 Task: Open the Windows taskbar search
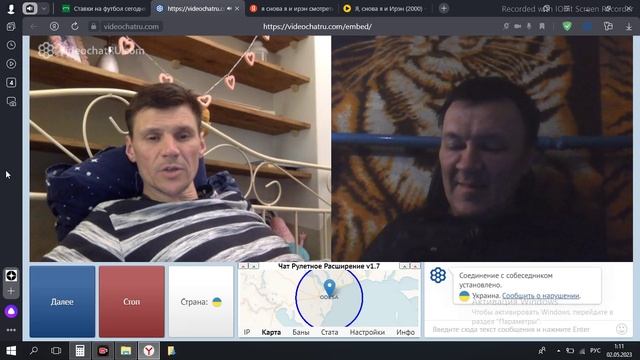pos(34,351)
